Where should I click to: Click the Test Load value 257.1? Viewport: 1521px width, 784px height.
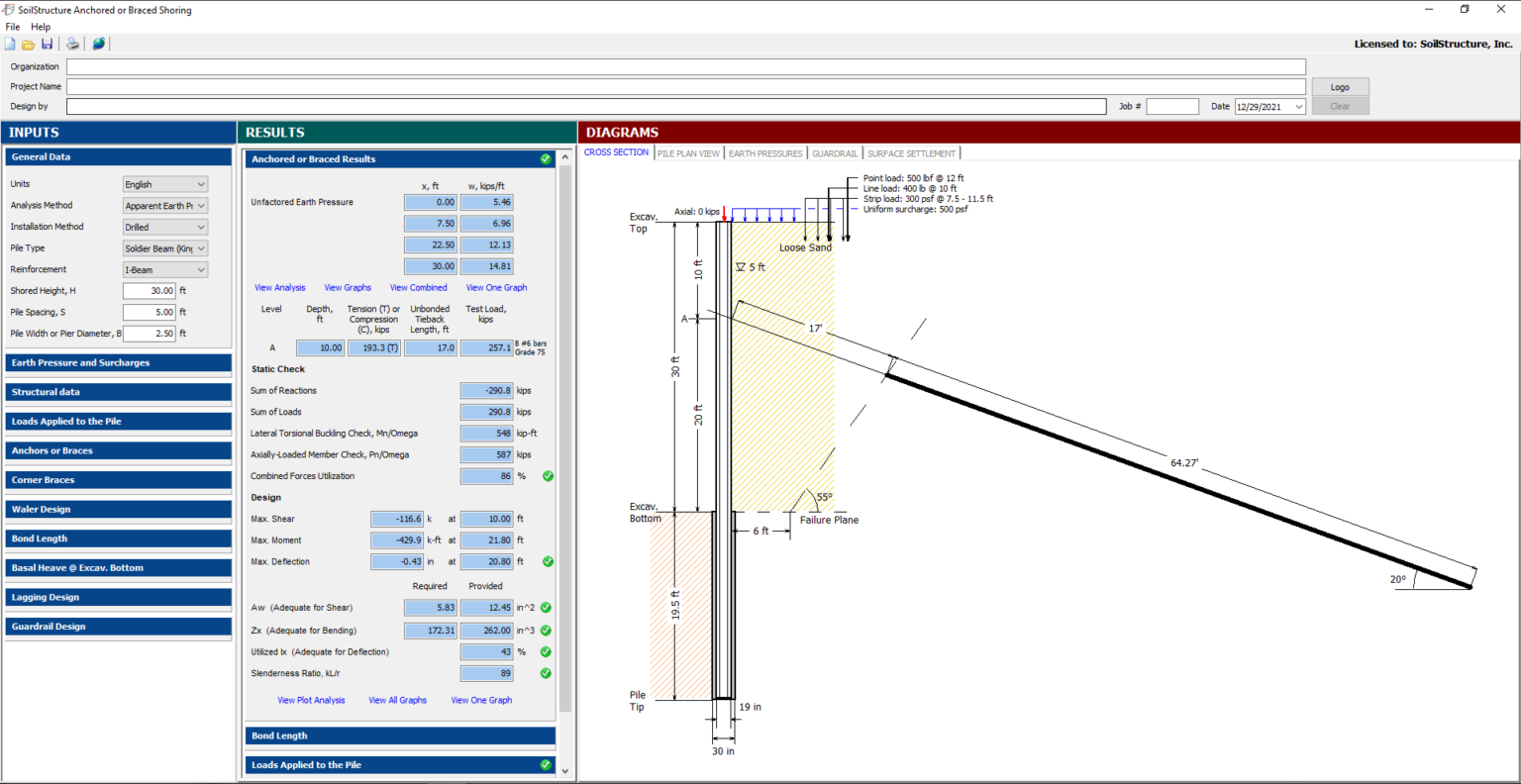[487, 347]
